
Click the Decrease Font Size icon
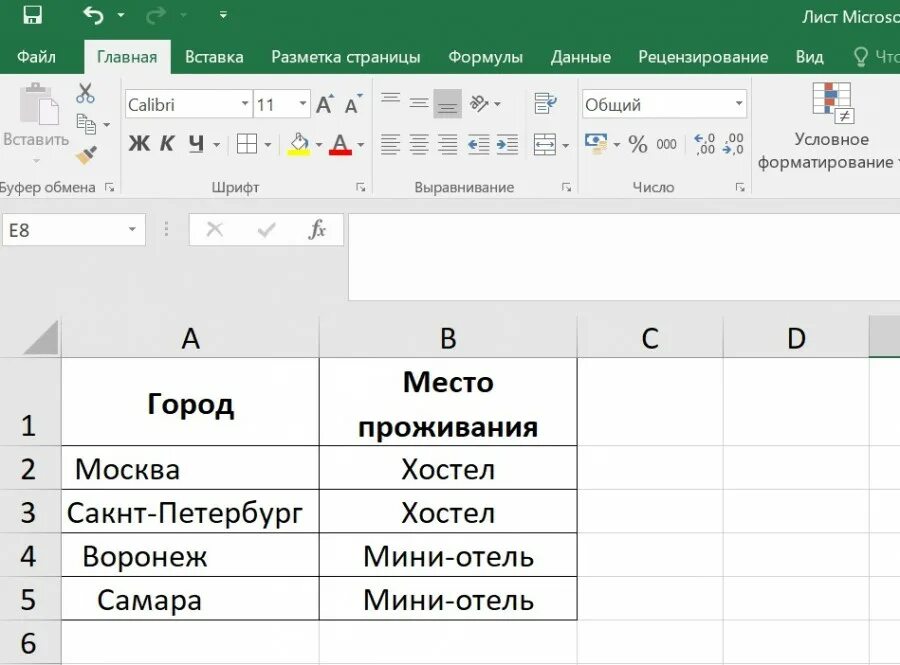tap(352, 104)
